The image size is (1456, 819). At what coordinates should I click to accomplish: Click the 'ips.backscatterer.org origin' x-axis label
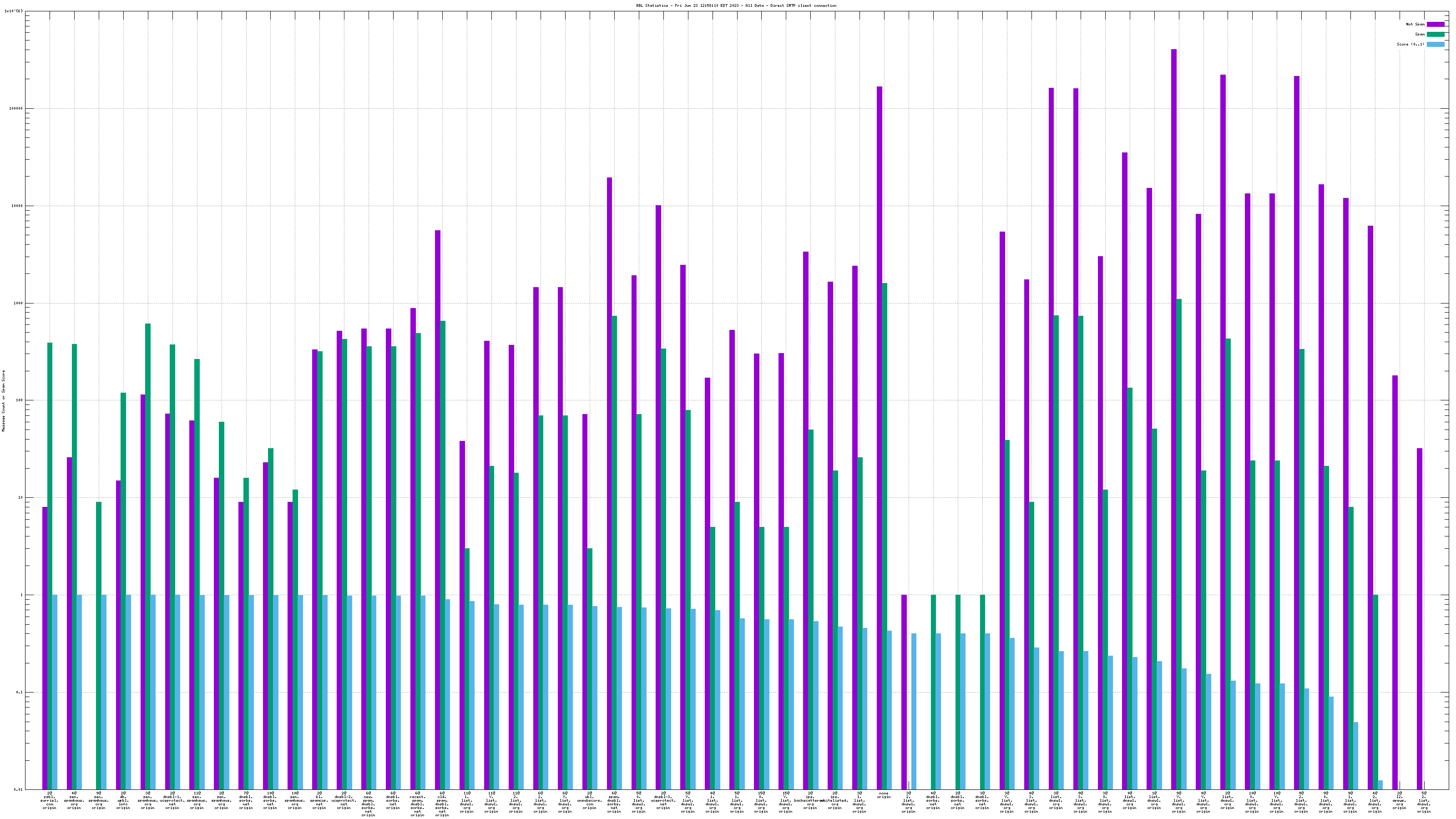(810, 800)
